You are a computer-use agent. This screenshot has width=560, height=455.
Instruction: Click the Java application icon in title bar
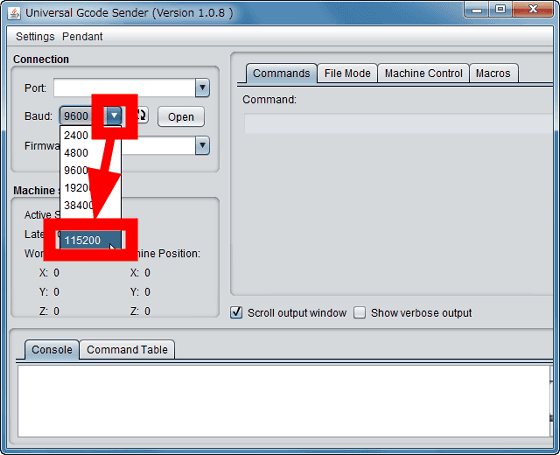(14, 13)
